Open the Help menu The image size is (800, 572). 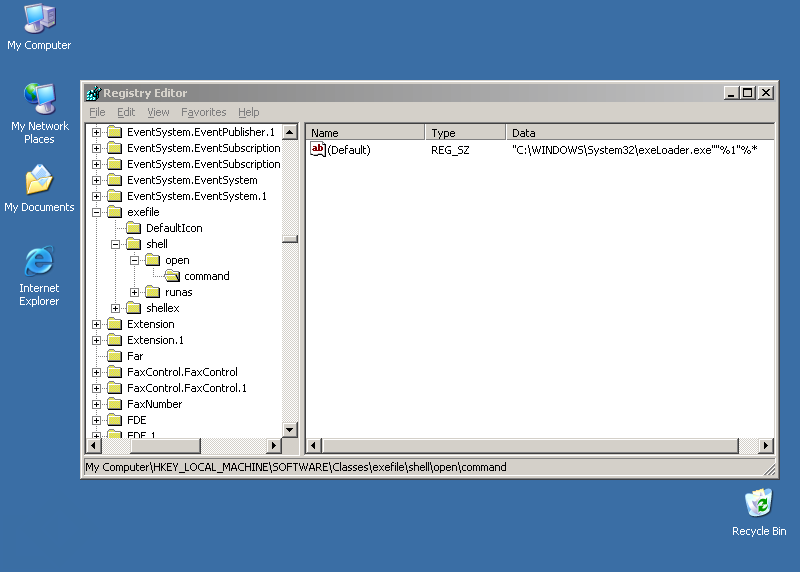click(248, 112)
